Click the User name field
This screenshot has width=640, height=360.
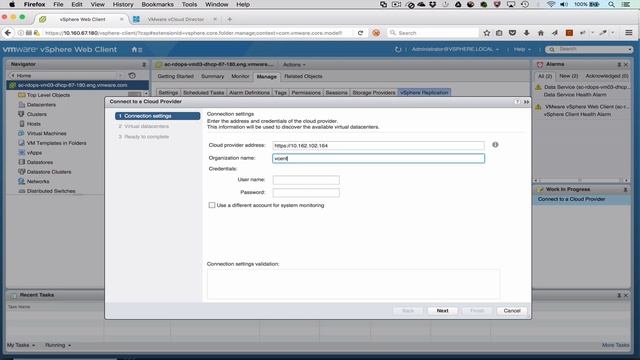point(306,180)
